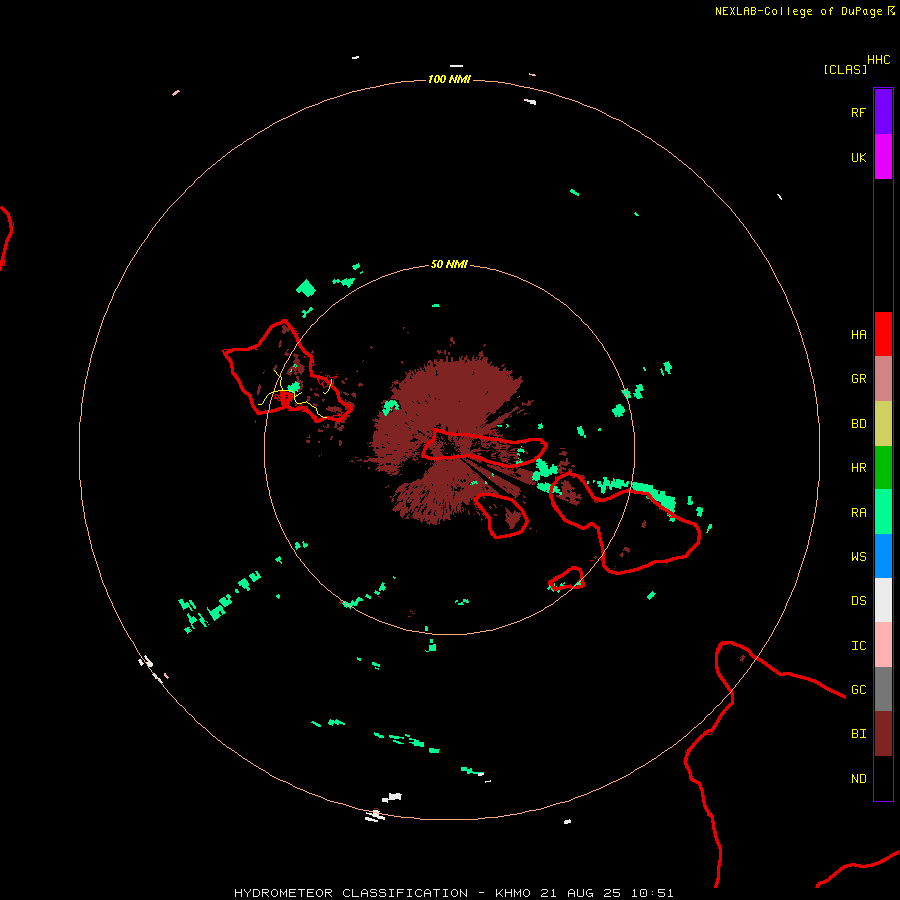Click the yellow road lines inside the western island outline

(294, 393)
